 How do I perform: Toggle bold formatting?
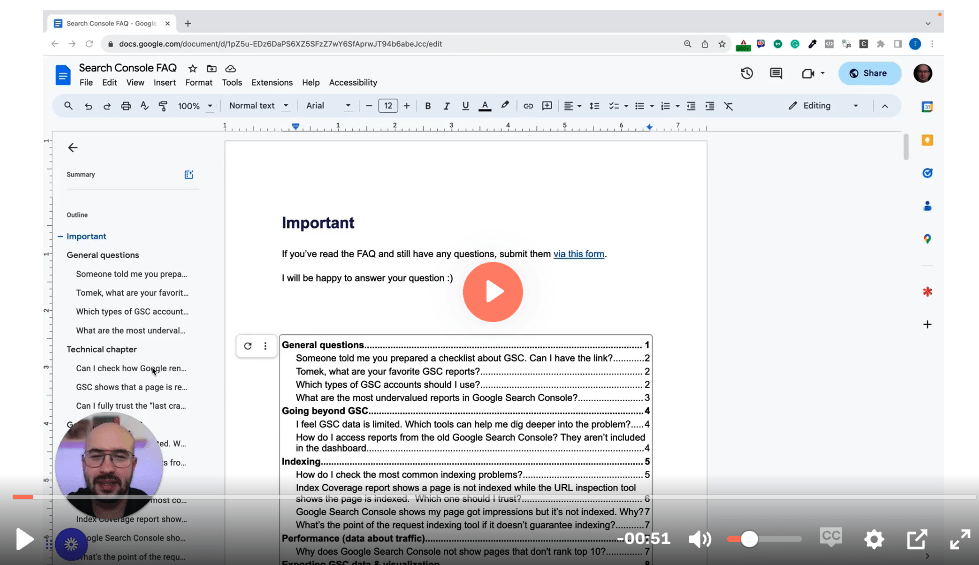tap(428, 106)
